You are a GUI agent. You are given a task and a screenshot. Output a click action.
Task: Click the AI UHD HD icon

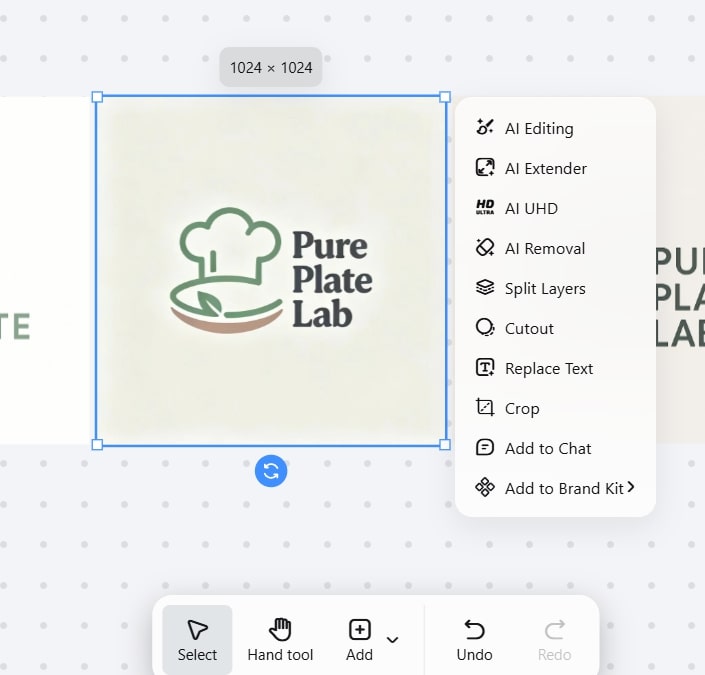click(485, 208)
